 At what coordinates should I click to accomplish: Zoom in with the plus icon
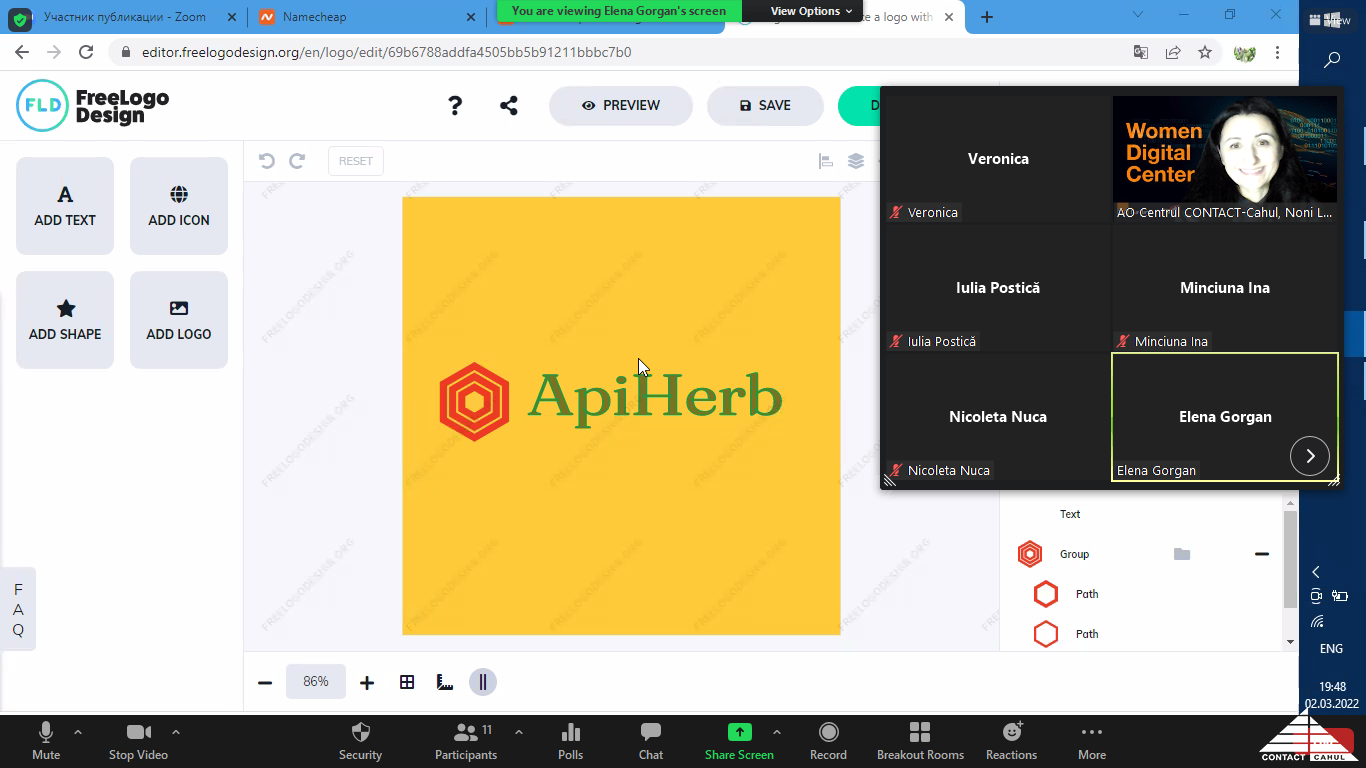(367, 682)
